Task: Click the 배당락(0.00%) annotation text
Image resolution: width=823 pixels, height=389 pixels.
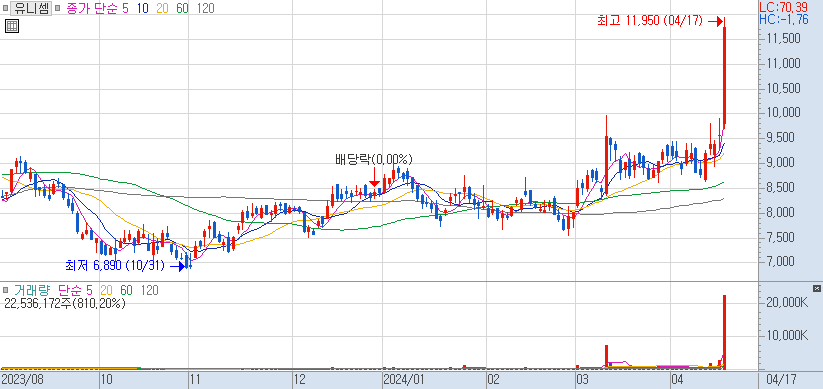Action: click(x=374, y=159)
